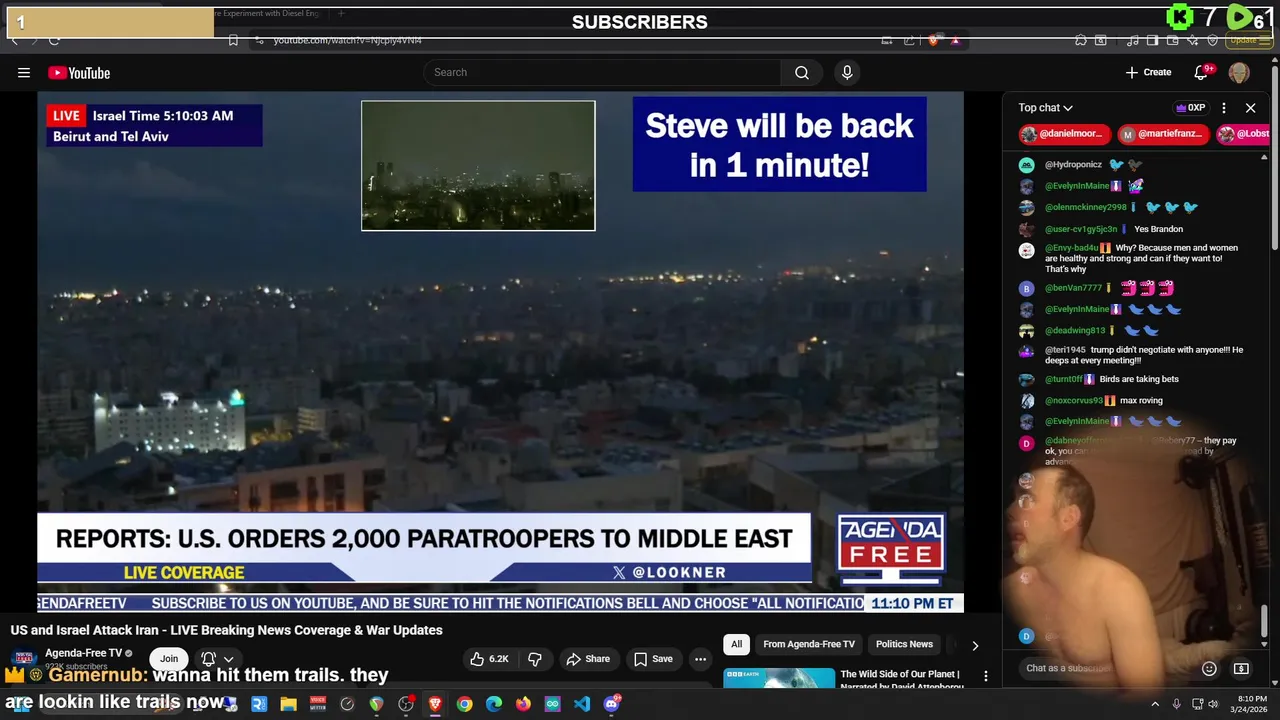Click the Create button

pos(1148,72)
